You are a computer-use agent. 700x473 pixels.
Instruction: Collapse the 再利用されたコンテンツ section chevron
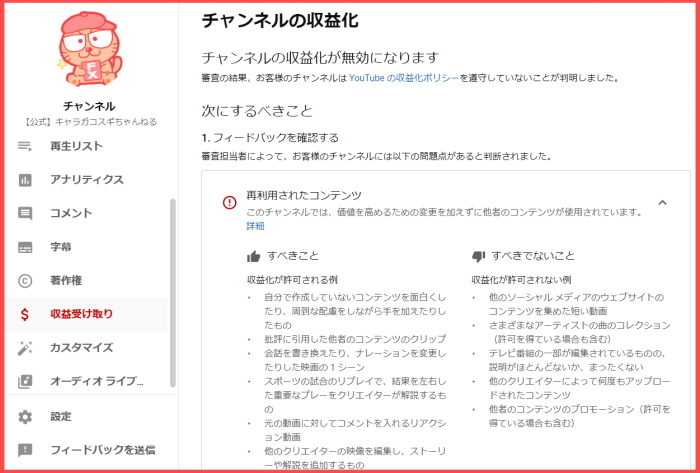[x=662, y=203]
